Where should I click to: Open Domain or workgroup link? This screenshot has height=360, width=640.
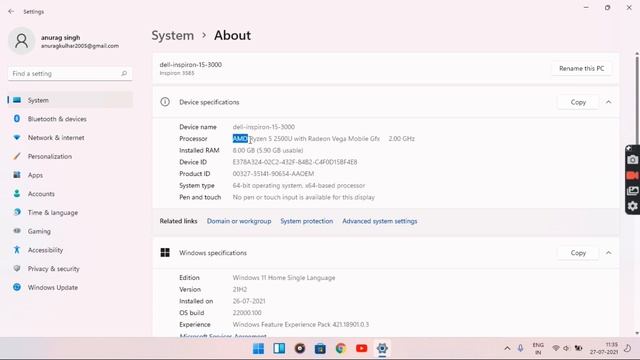click(239, 221)
